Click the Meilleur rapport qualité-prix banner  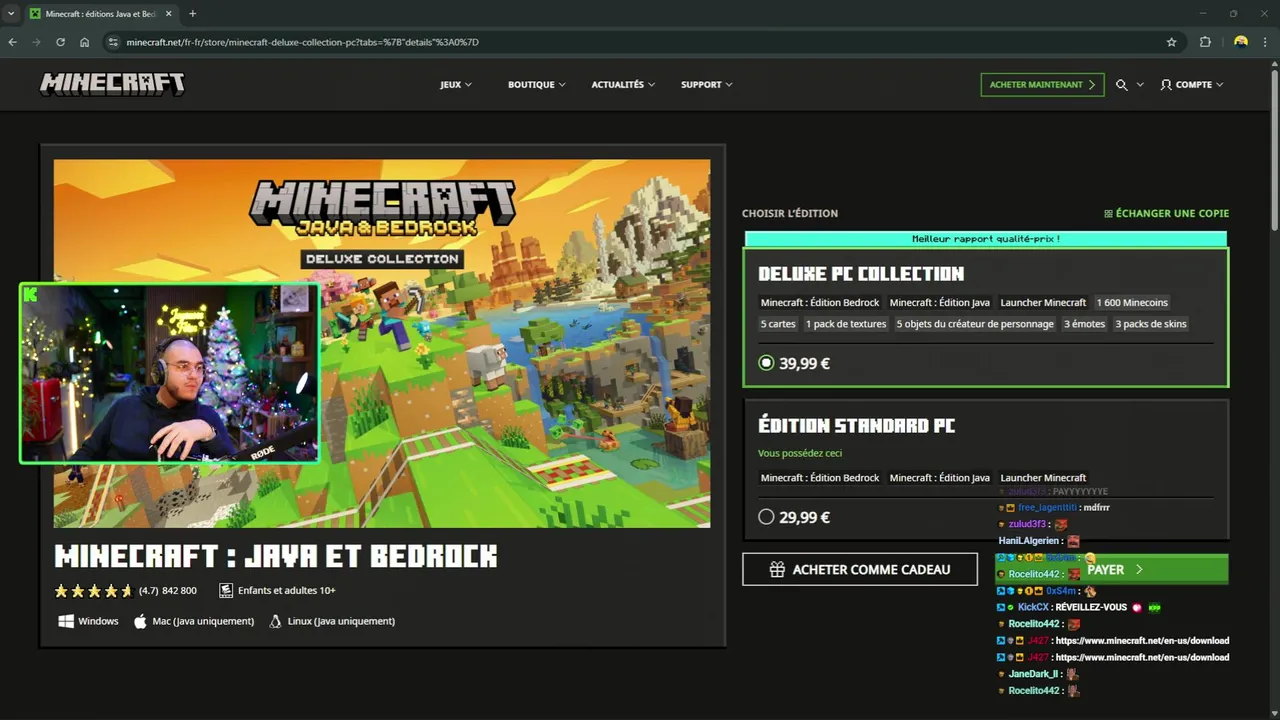click(986, 239)
